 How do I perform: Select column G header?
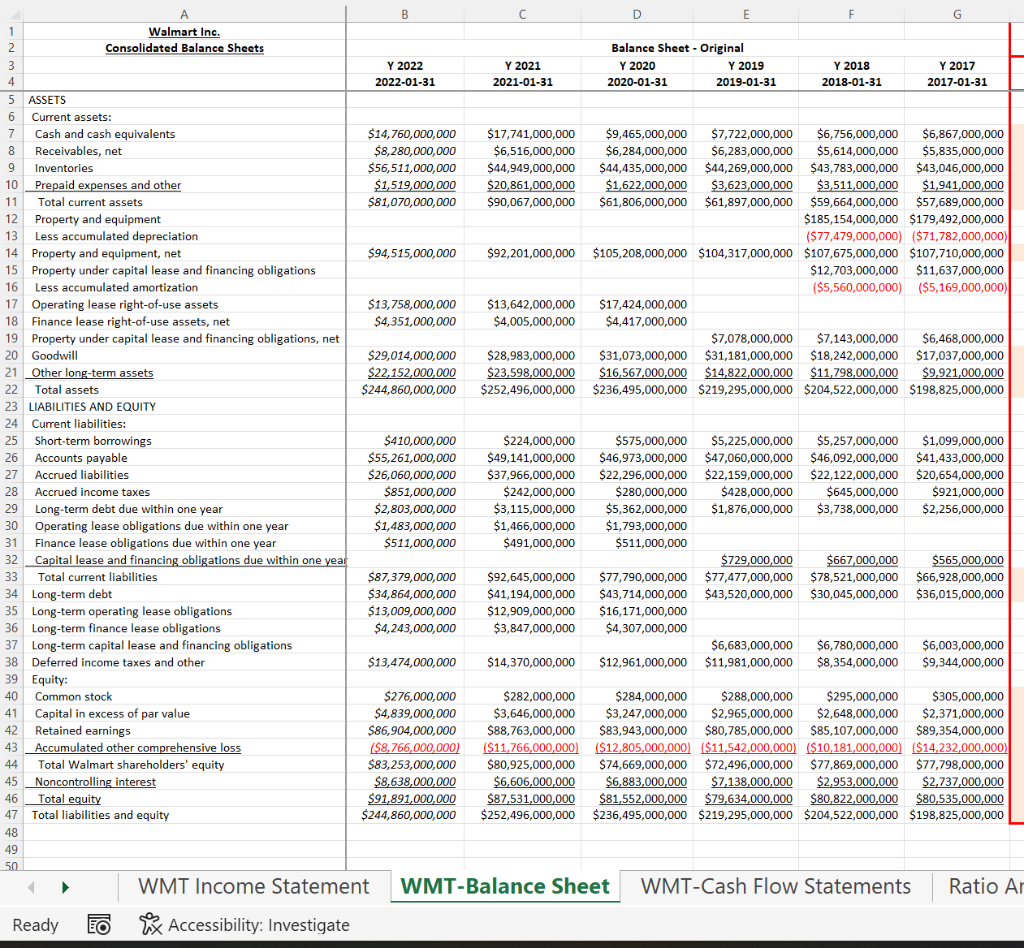957,14
